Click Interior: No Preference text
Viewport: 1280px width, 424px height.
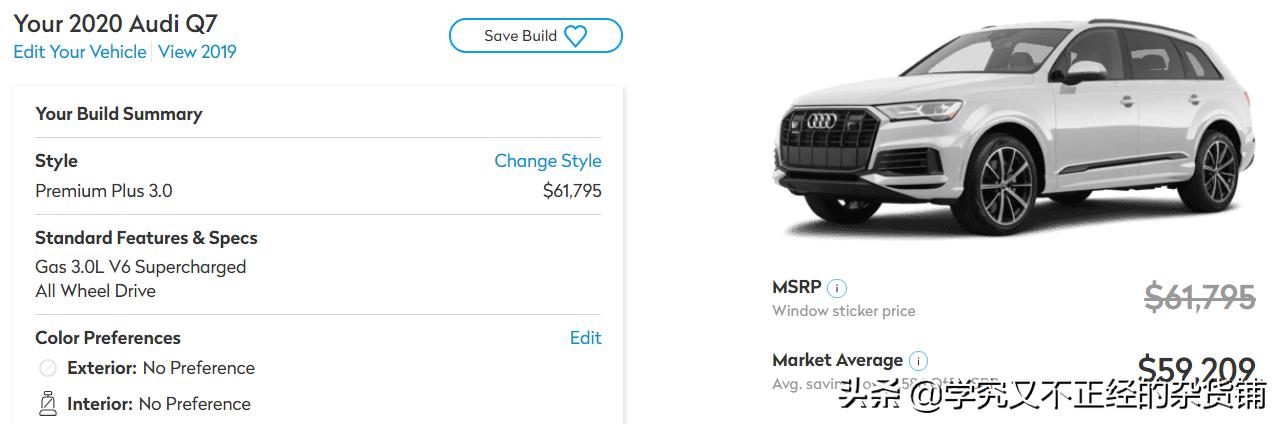pos(159,404)
